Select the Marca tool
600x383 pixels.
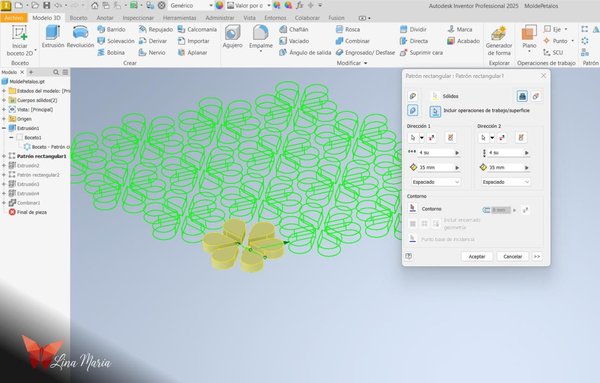tap(460, 29)
